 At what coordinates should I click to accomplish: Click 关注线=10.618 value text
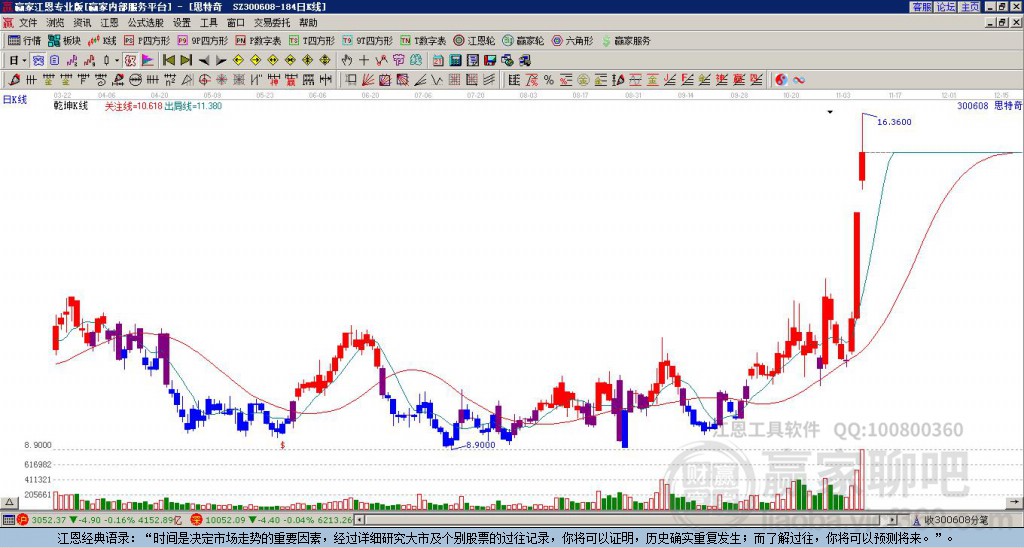click(x=134, y=106)
